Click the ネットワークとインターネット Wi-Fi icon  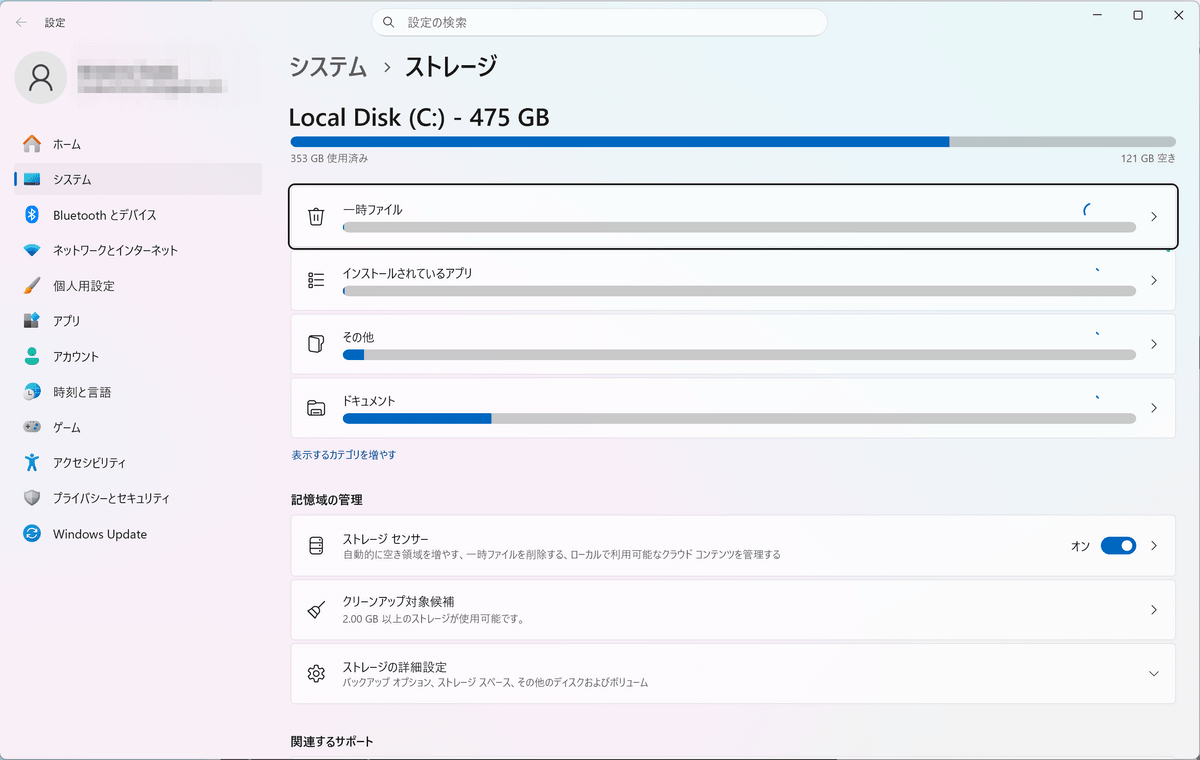coord(32,250)
